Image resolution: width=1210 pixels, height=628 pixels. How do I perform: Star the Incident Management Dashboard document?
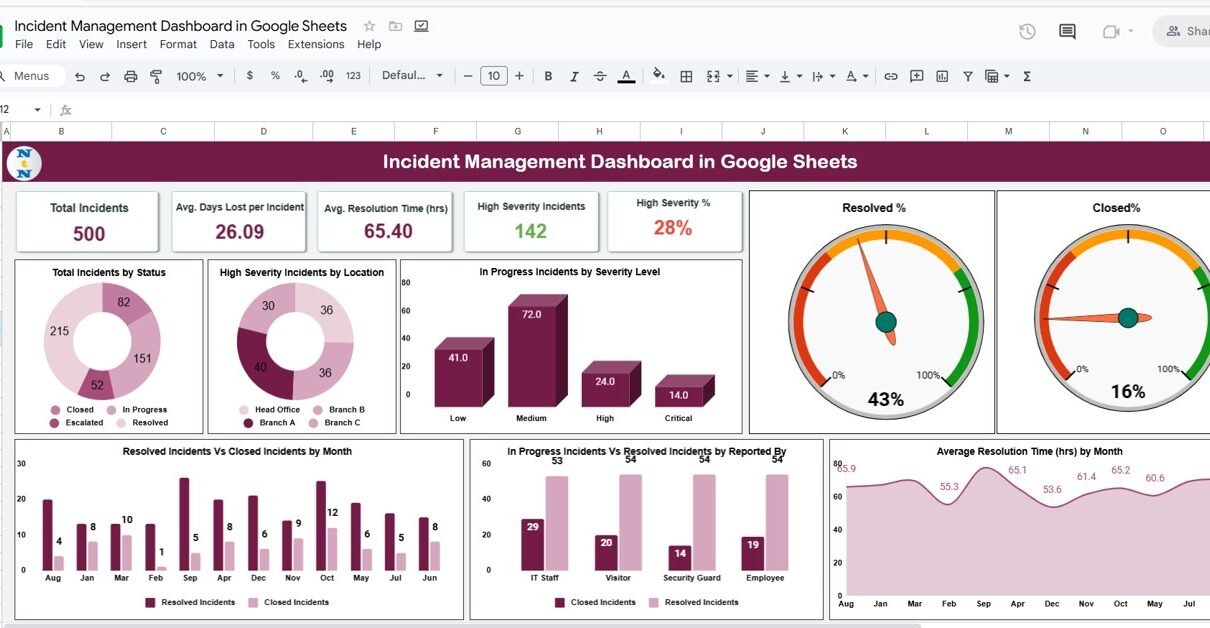(x=369, y=26)
